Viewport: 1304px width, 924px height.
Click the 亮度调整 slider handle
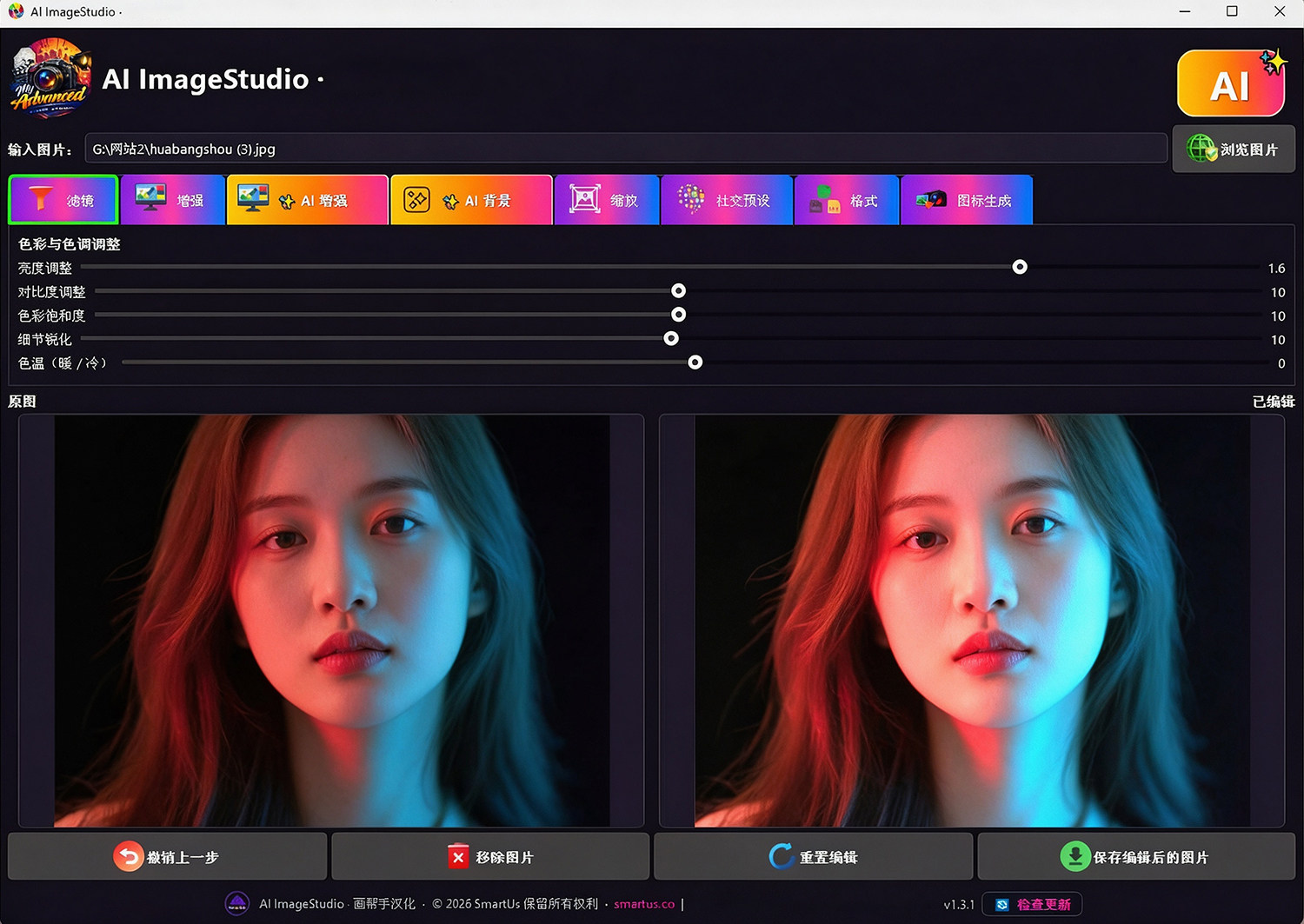1020,267
